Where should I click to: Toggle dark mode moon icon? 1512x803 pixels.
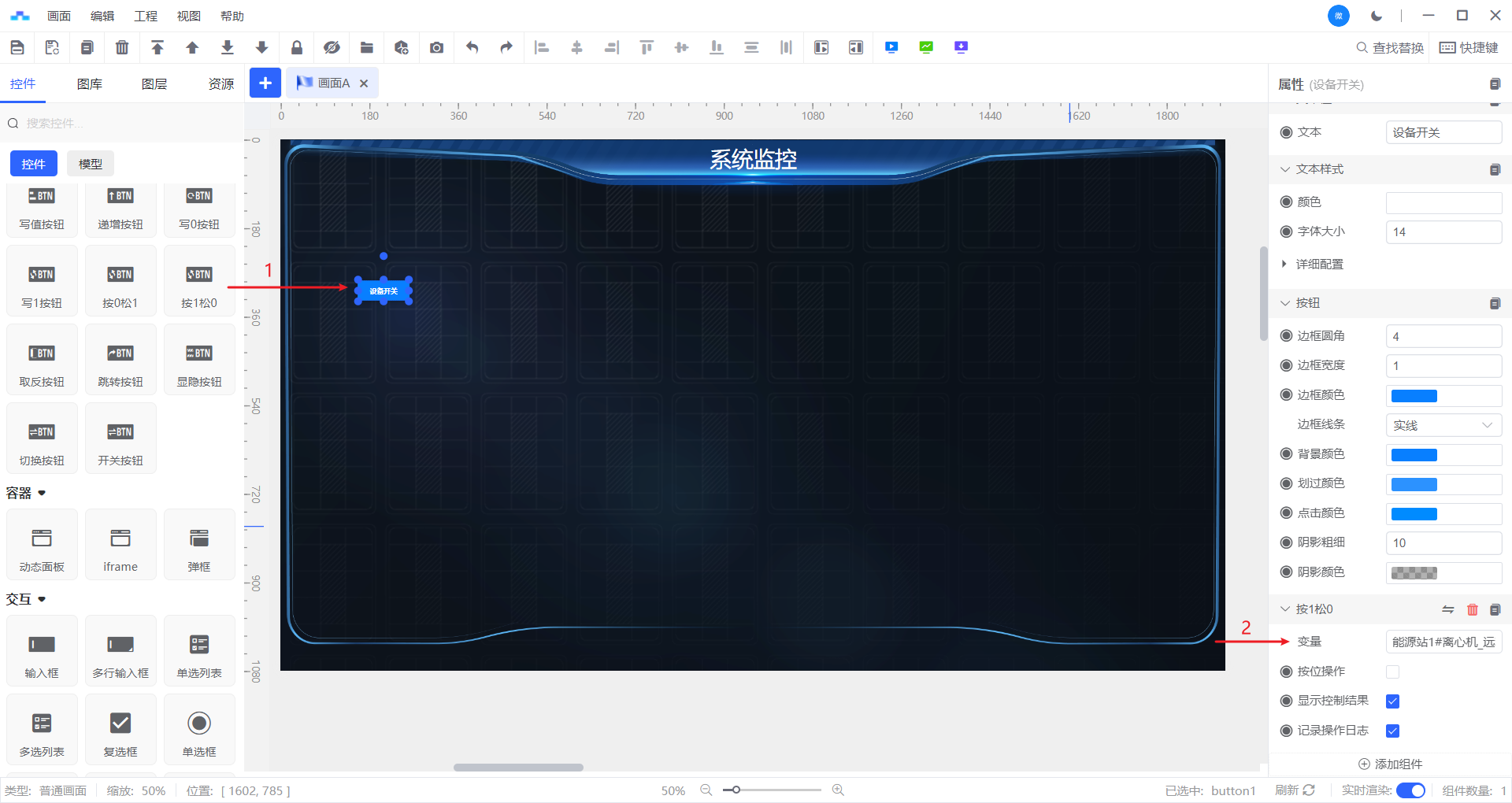pos(1377,16)
